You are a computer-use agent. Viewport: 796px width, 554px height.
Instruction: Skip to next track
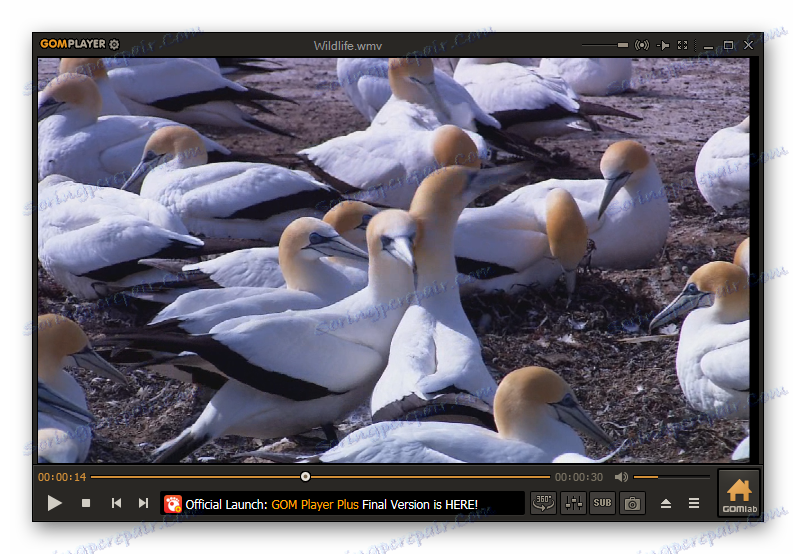click(x=144, y=503)
